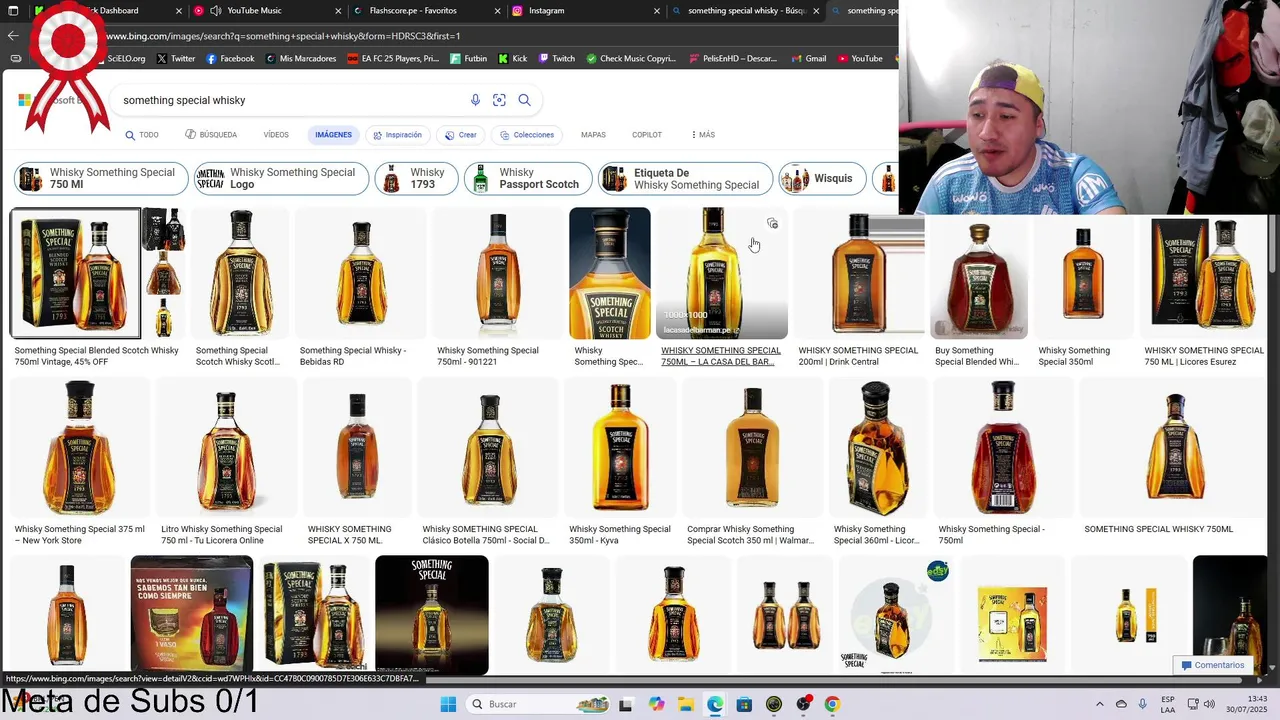Switch to Microsoft Edge in taskbar
1280x720 pixels.
coord(715,704)
